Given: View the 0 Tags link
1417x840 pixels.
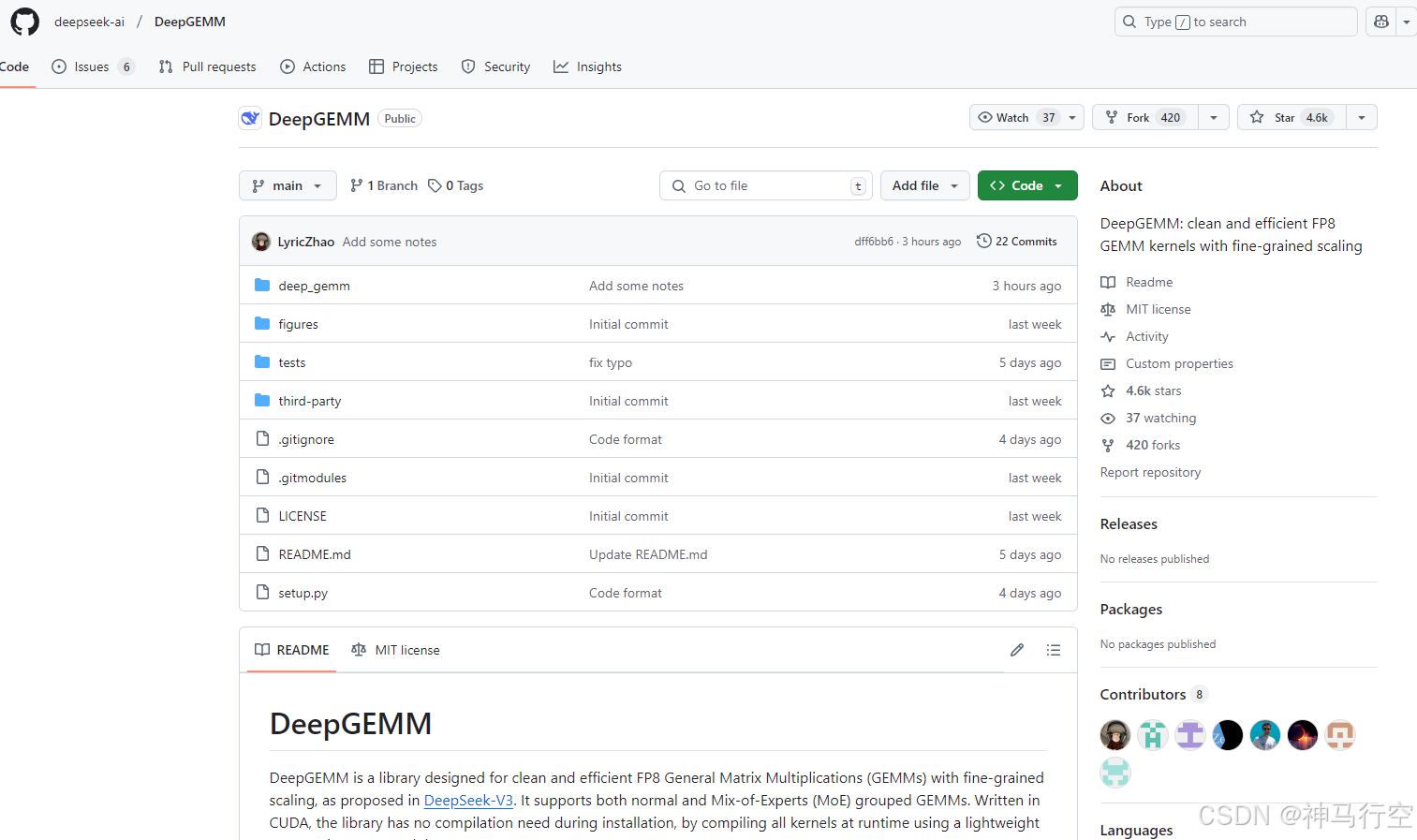Looking at the screenshot, I should (x=456, y=185).
